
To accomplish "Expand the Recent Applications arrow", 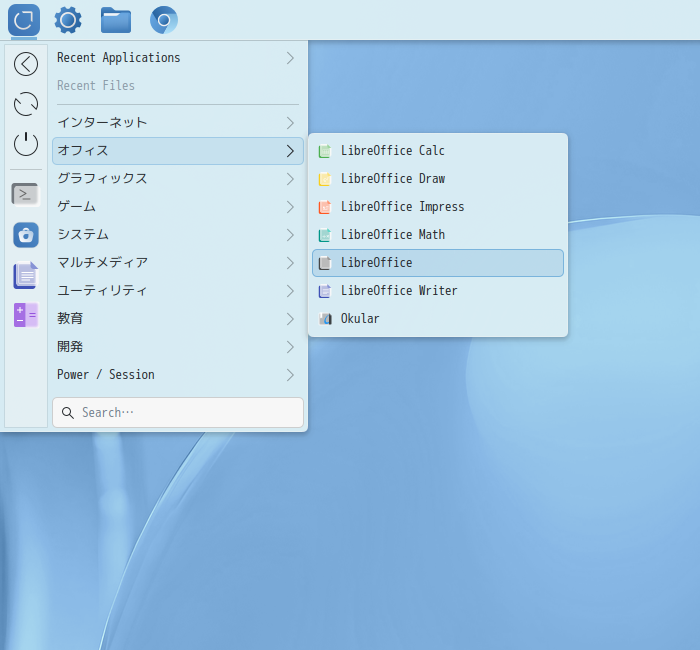I will (x=290, y=58).
